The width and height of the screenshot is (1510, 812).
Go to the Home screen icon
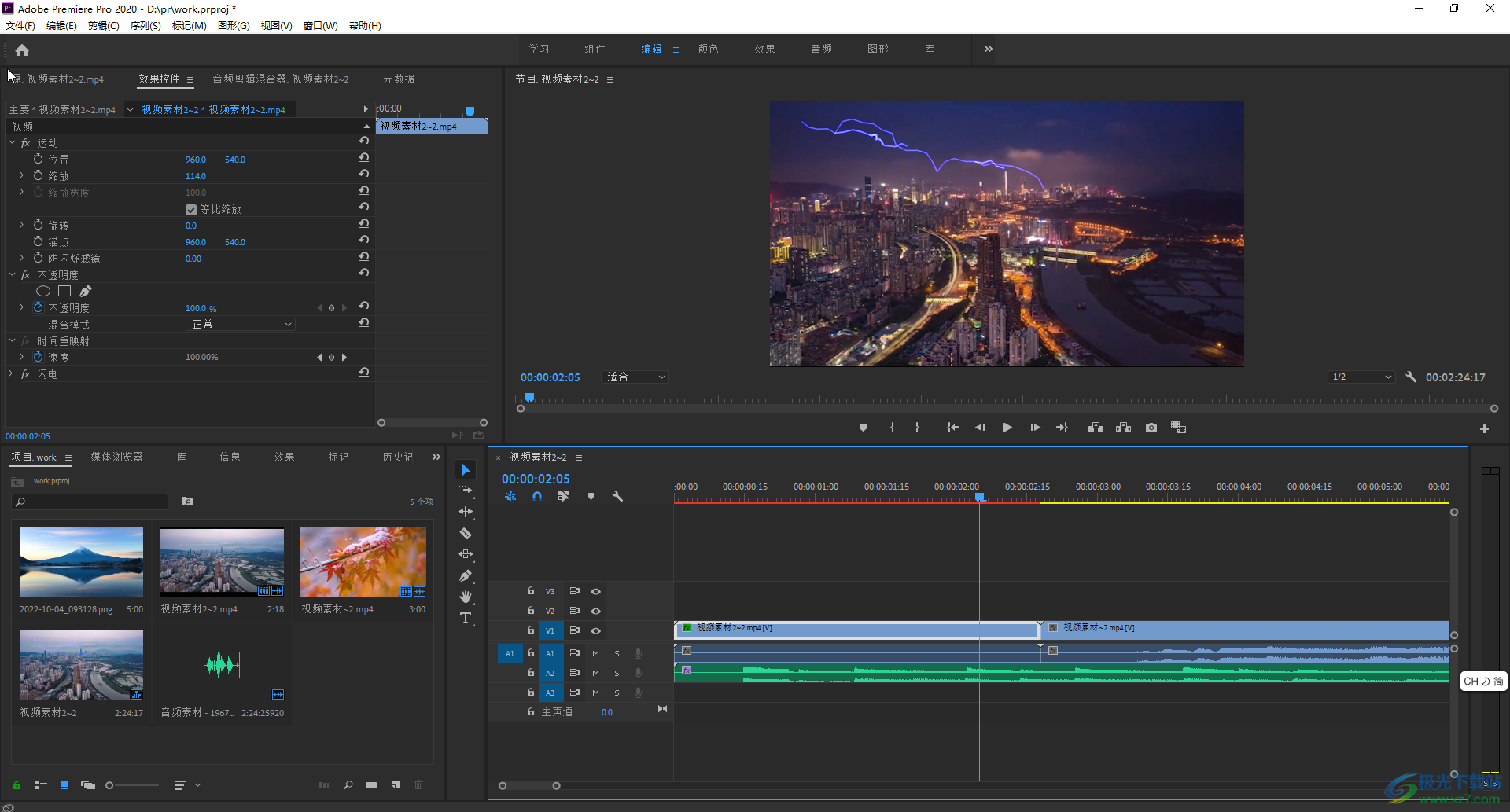coord(22,50)
